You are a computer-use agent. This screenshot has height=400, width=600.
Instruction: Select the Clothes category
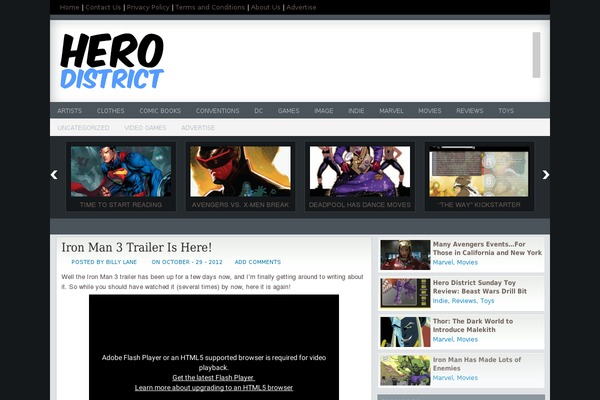point(111,111)
